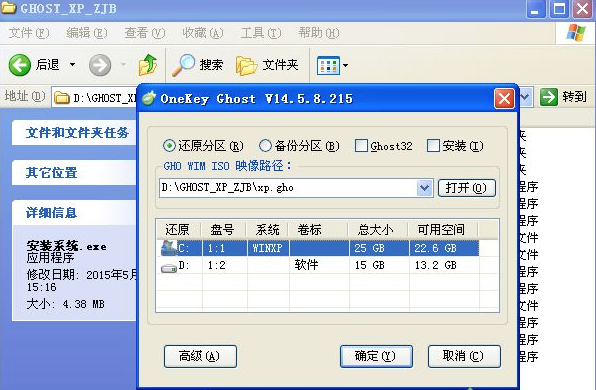Click the WINXP system cell
The image size is (596, 390).
pyautogui.click(x=268, y=248)
